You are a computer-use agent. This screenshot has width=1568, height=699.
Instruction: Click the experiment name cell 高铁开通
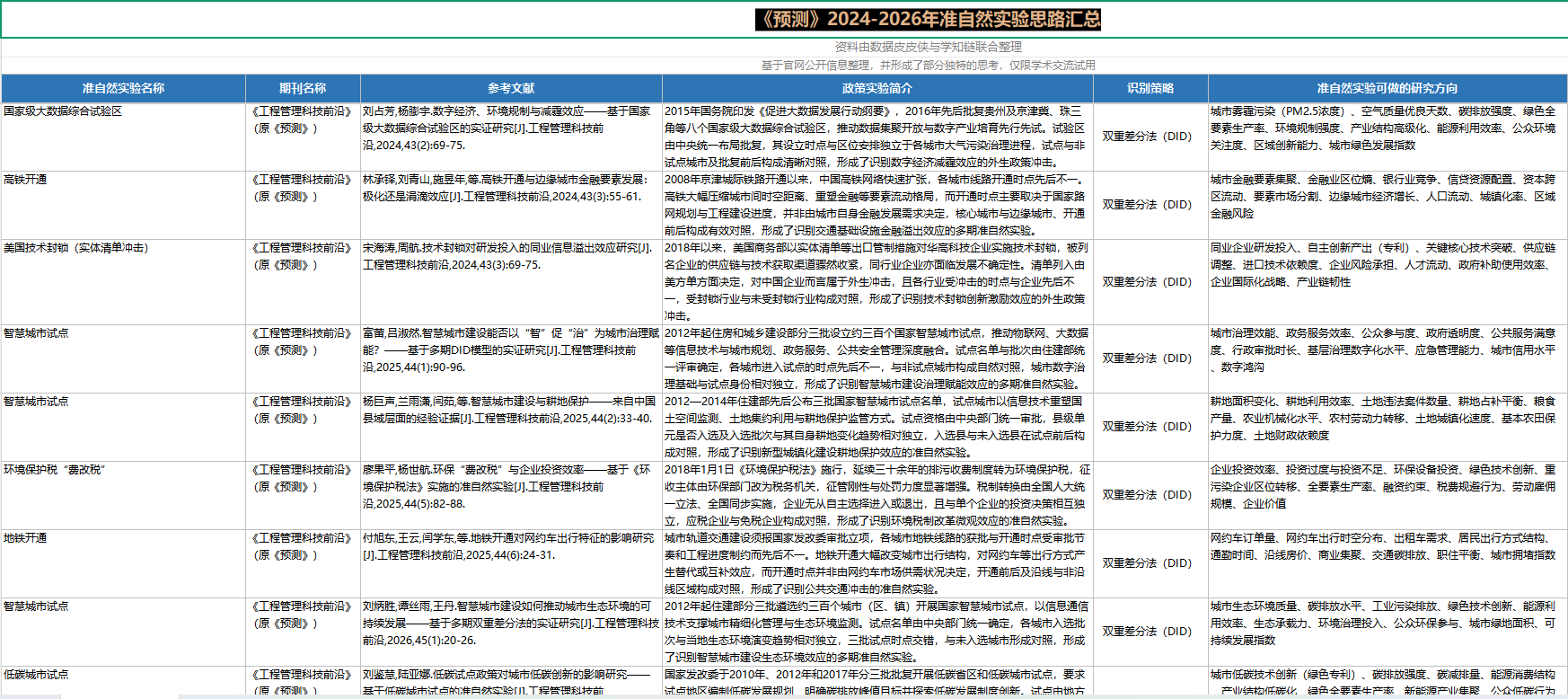tap(123, 205)
